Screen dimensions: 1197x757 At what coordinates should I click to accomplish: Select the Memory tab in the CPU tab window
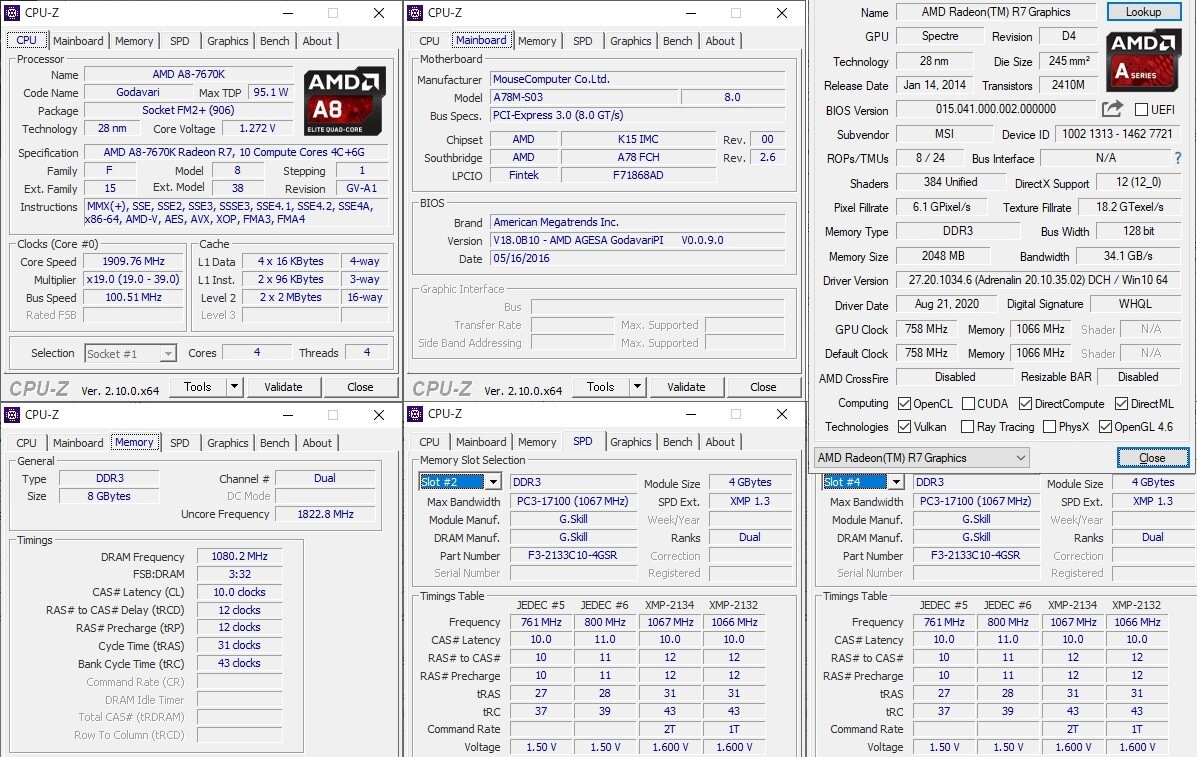click(x=134, y=41)
